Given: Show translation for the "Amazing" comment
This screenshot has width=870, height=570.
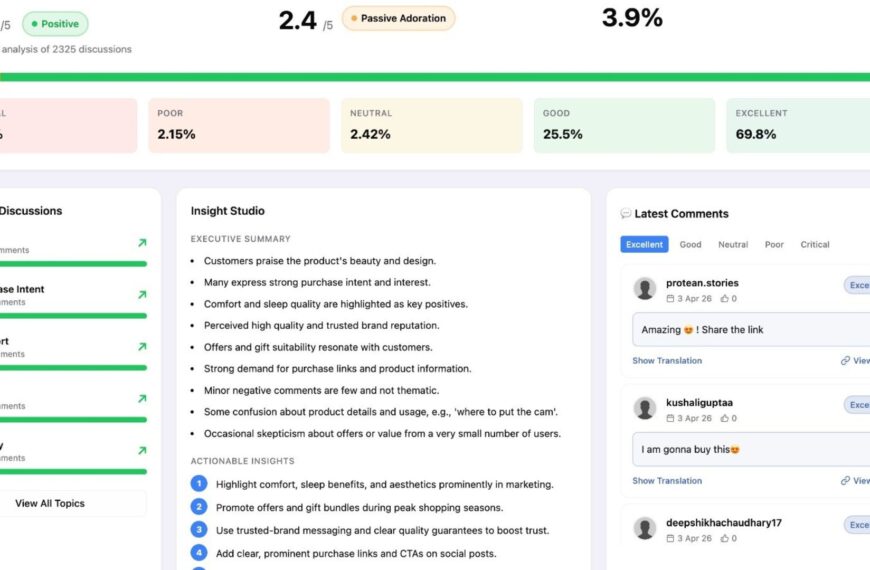Looking at the screenshot, I should 667,361.
